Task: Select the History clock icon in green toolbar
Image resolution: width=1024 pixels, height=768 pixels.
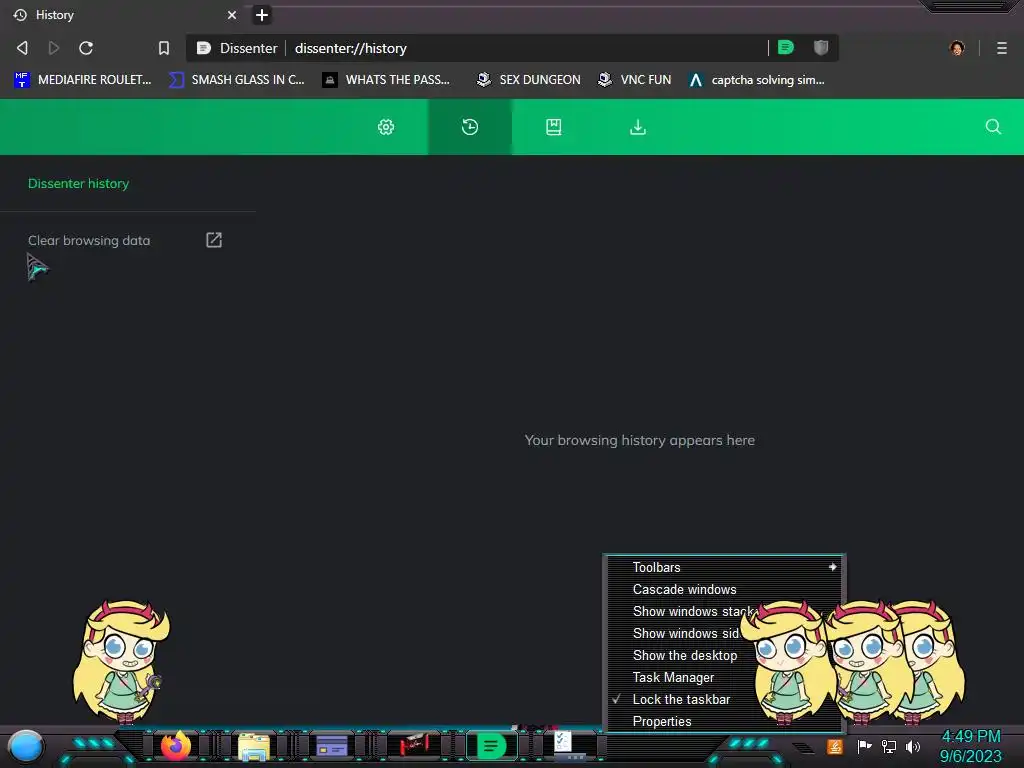Action: (x=470, y=127)
